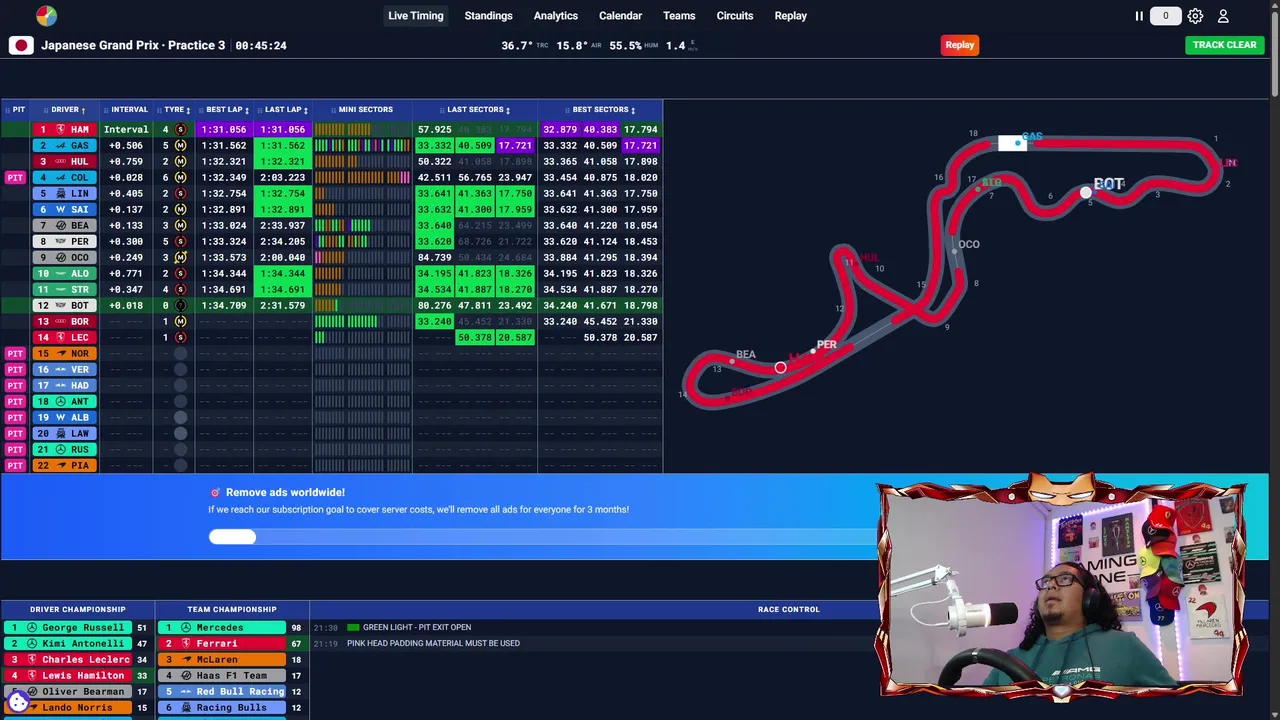Click the PIT badge beside COL
Viewport: 1280px width, 720px height.
click(15, 177)
